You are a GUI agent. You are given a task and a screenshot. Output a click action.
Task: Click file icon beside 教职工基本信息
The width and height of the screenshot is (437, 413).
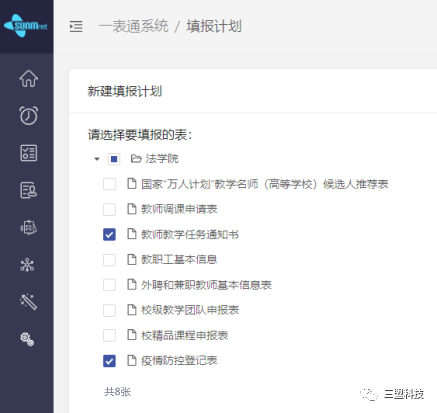(x=132, y=259)
